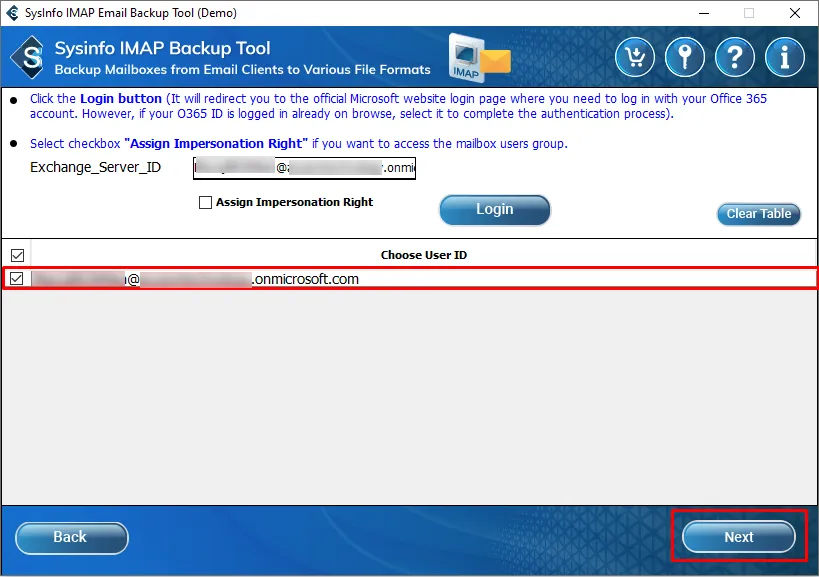Image resolution: width=819 pixels, height=577 pixels.
Task: Enable Assign Impersonation Right checkbox
Action: [x=205, y=202]
